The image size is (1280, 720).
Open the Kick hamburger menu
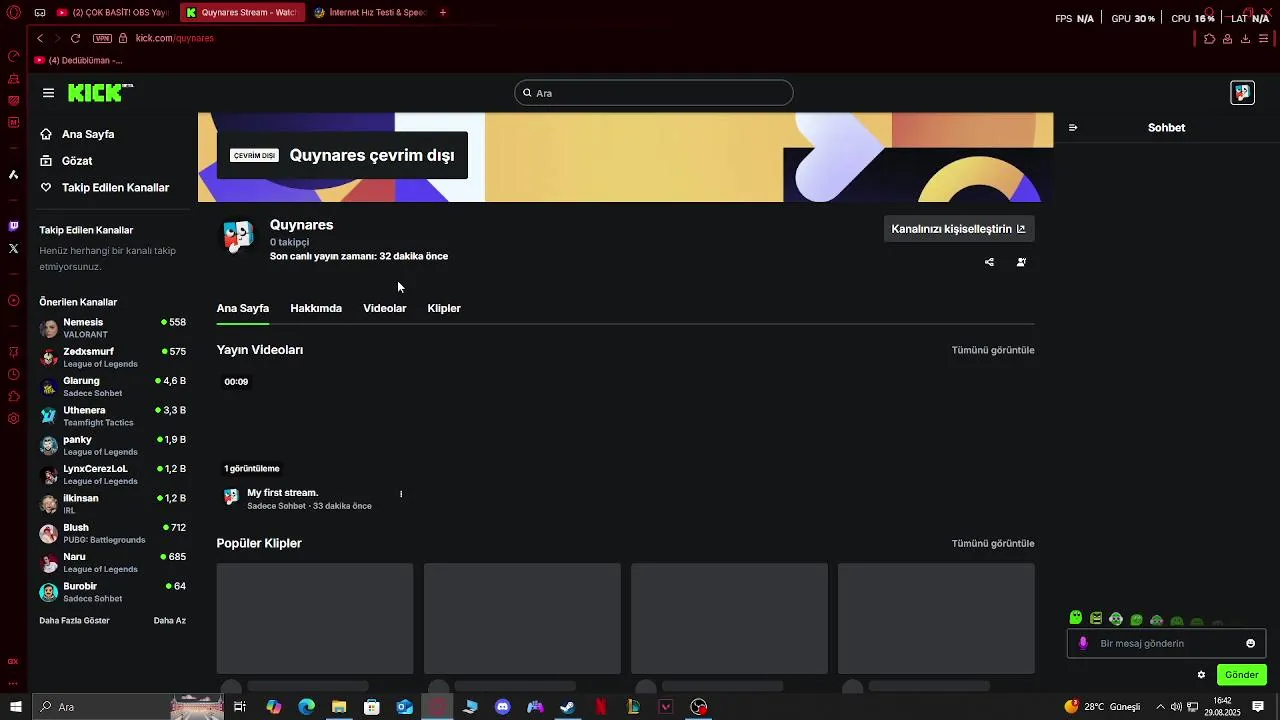tap(48, 93)
